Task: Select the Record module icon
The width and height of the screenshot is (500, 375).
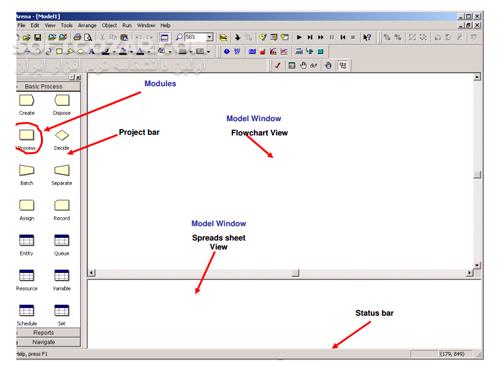Action: (x=62, y=205)
